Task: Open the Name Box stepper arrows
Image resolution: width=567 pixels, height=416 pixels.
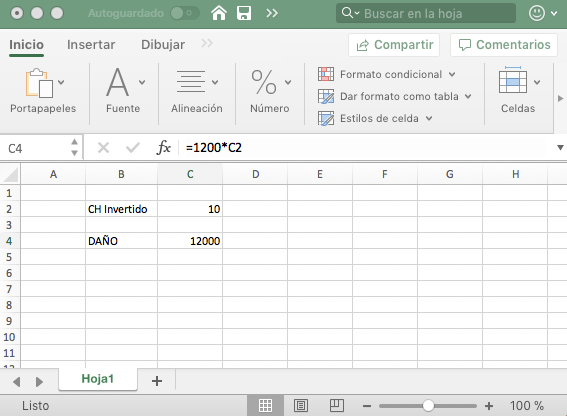Action: click(74, 148)
